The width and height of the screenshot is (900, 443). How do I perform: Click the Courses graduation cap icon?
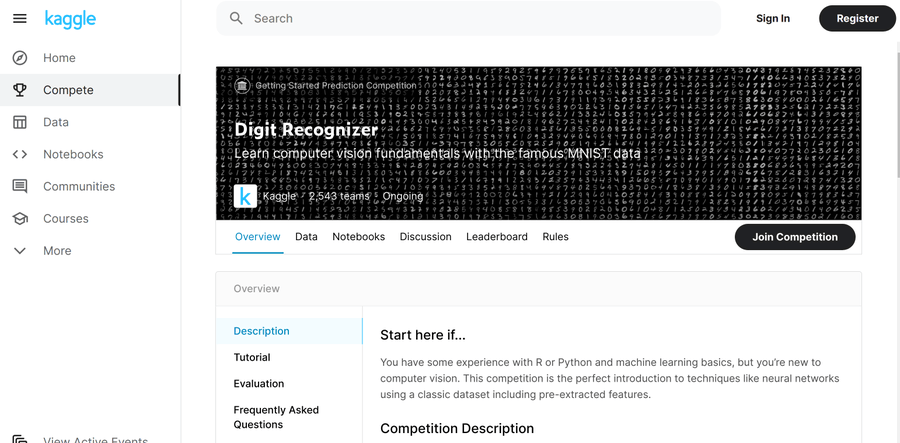point(20,219)
